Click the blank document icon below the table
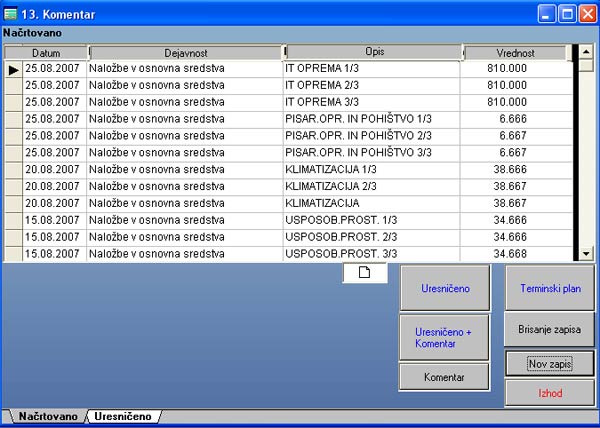The width and height of the screenshot is (600, 428). [x=364, y=273]
